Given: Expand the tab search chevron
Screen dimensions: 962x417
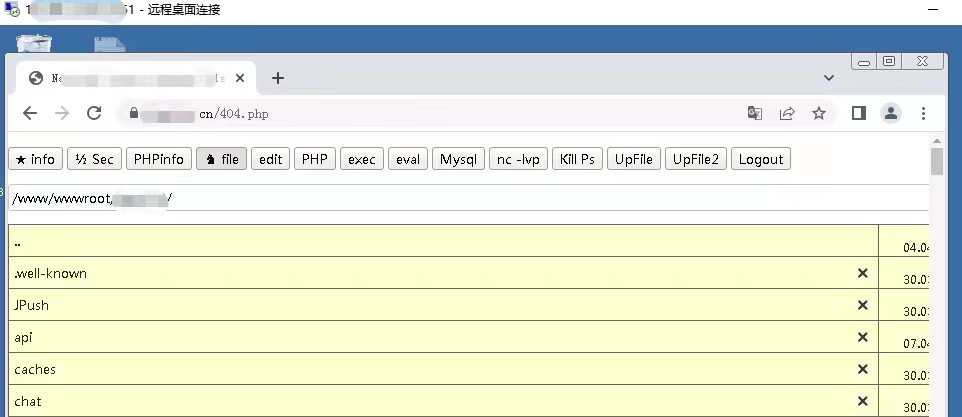Looking at the screenshot, I should (x=829, y=78).
